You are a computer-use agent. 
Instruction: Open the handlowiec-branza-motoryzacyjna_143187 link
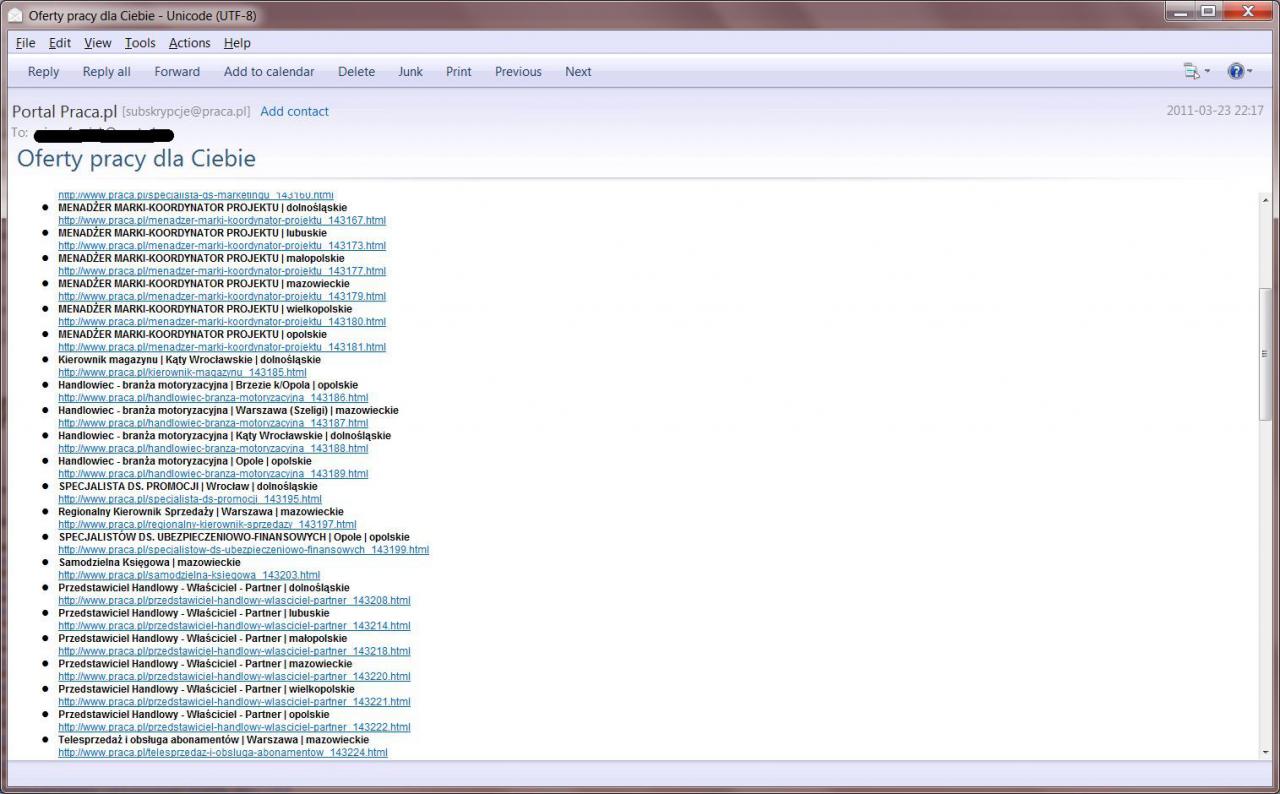pyautogui.click(x=213, y=423)
